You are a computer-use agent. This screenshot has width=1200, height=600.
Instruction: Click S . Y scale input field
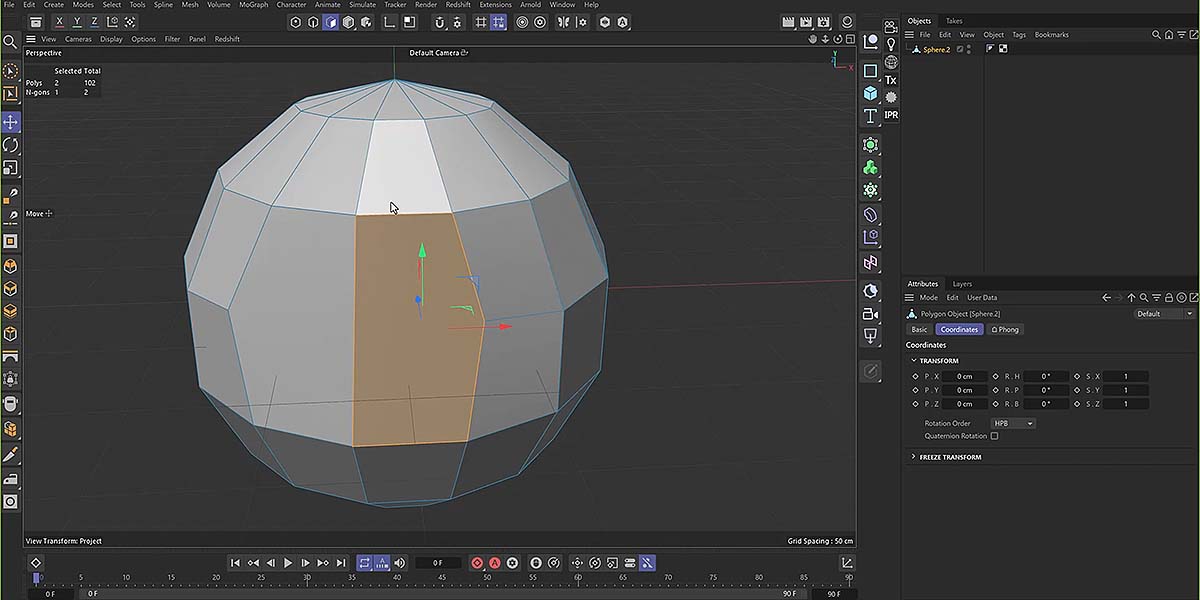click(1126, 390)
